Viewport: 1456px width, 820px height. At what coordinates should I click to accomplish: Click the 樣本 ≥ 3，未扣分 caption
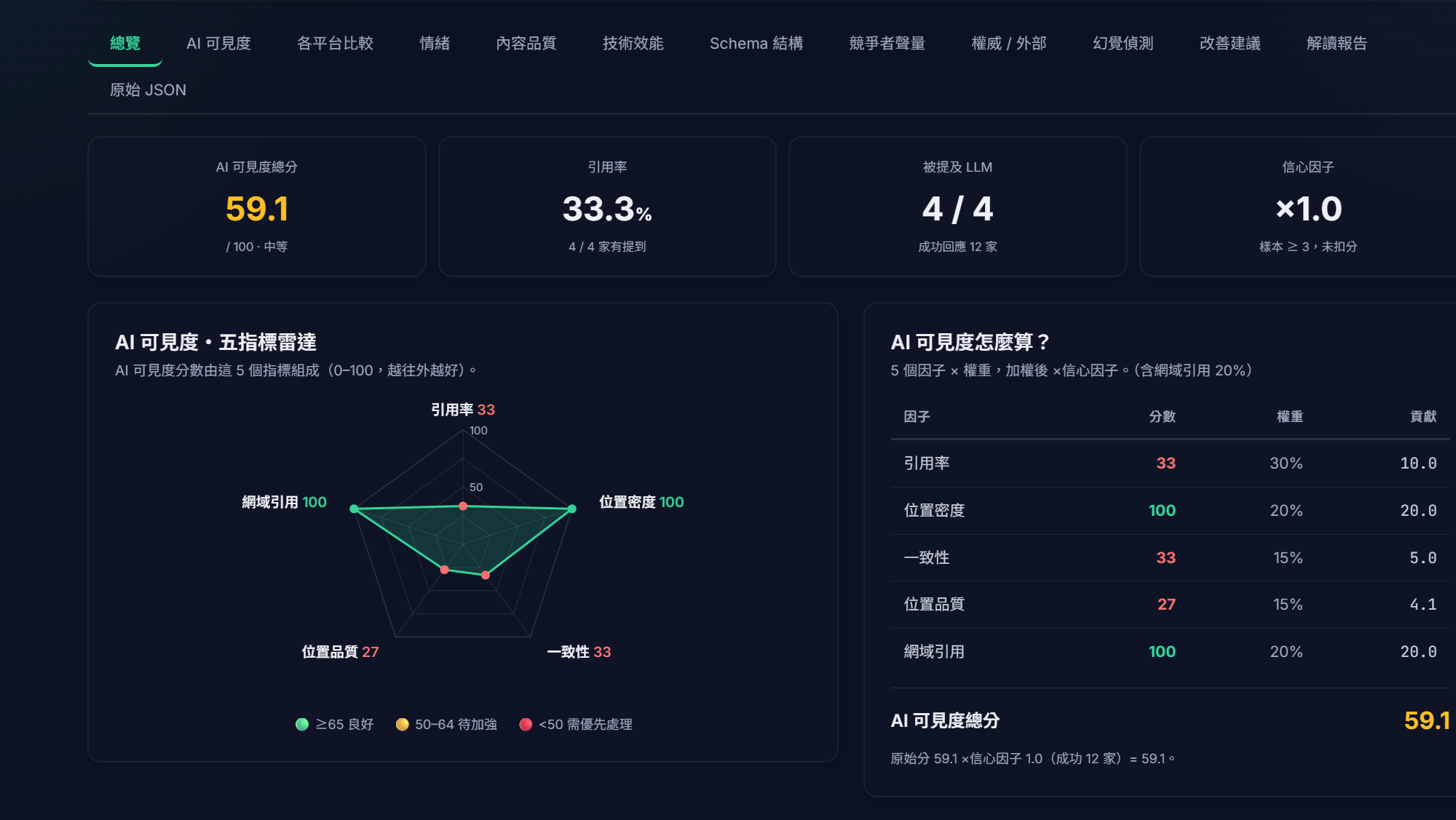pyautogui.click(x=1308, y=247)
